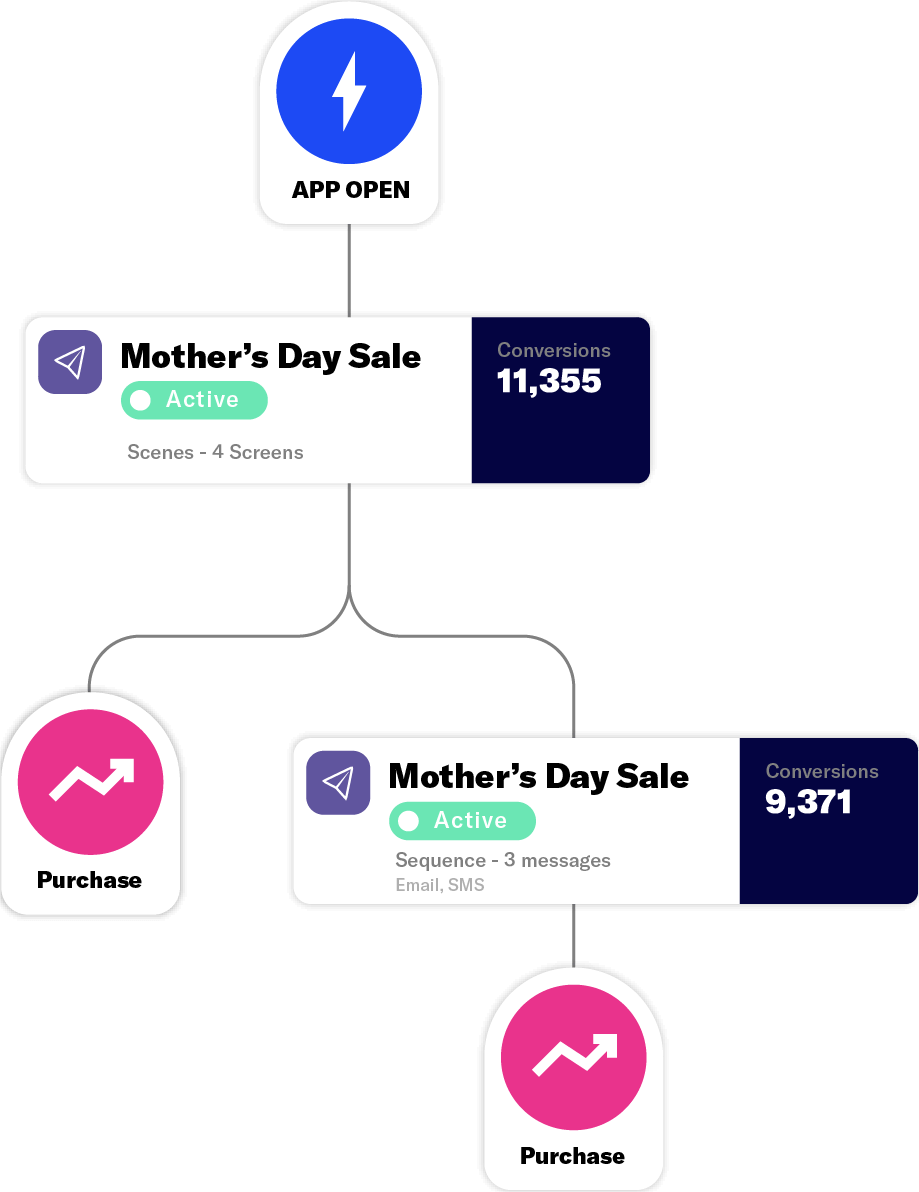This screenshot has width=919, height=1192.
Task: Click the Purchase label on the bottom node
Action: click(572, 1156)
